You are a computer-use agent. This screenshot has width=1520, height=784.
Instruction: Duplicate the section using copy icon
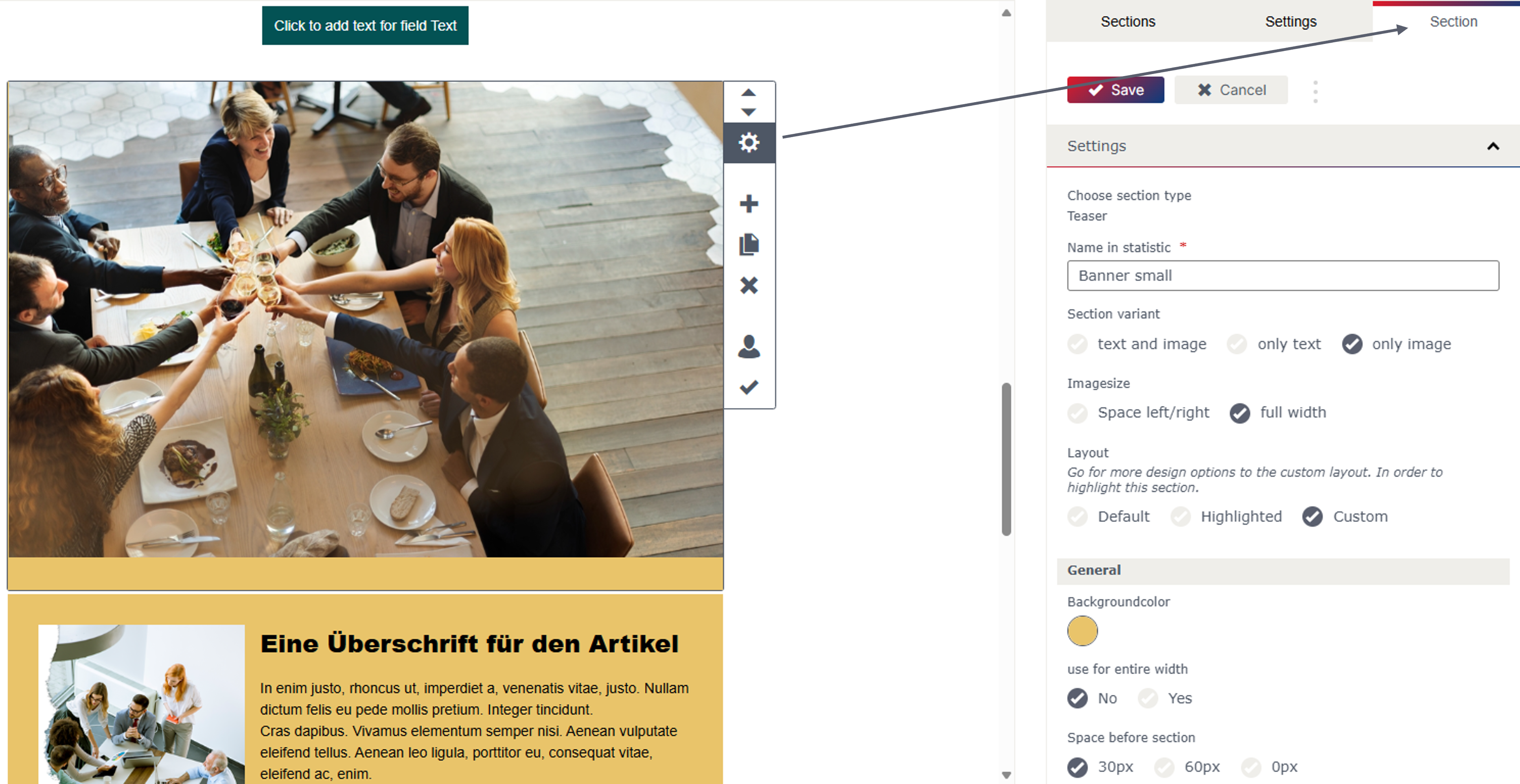tap(749, 244)
